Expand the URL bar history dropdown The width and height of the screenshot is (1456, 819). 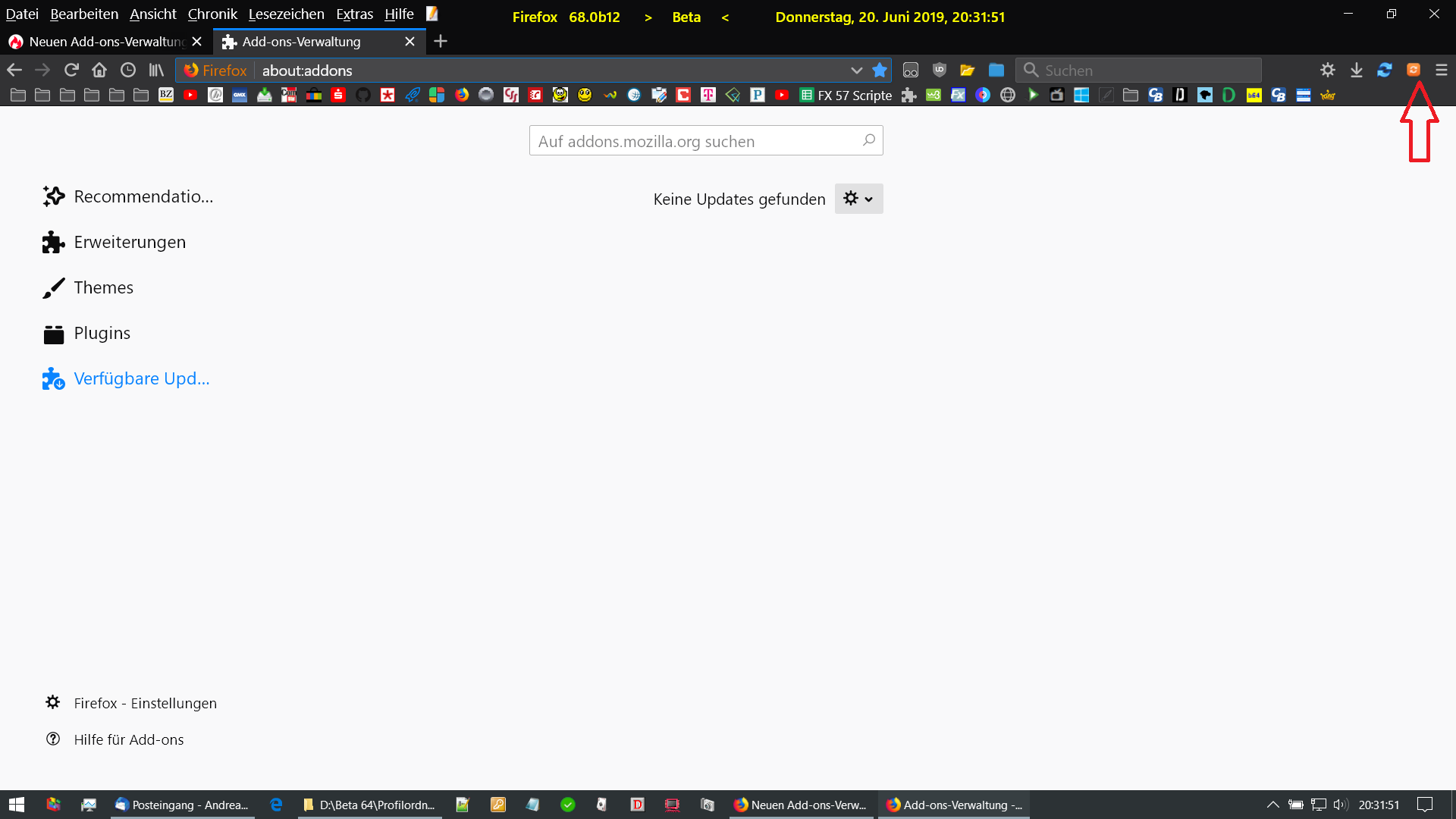point(856,71)
